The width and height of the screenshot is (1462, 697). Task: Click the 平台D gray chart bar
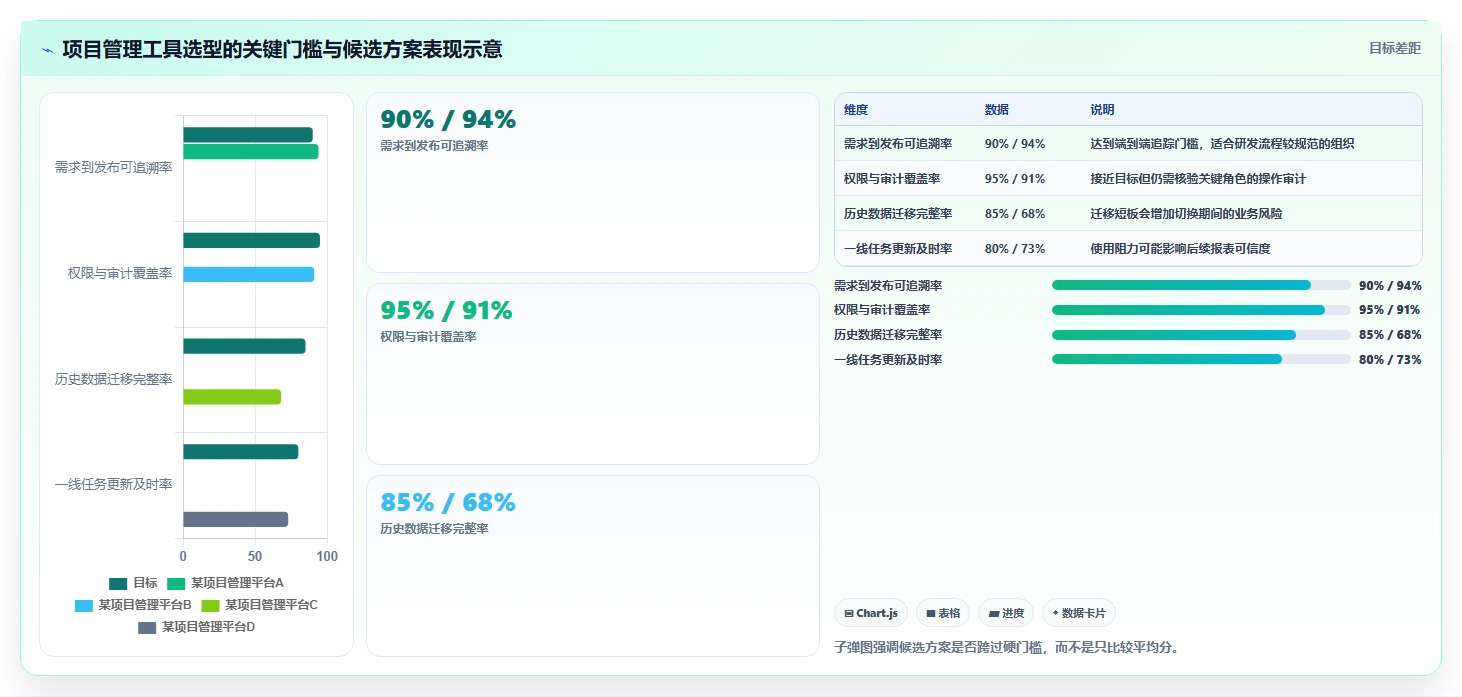pos(236,519)
